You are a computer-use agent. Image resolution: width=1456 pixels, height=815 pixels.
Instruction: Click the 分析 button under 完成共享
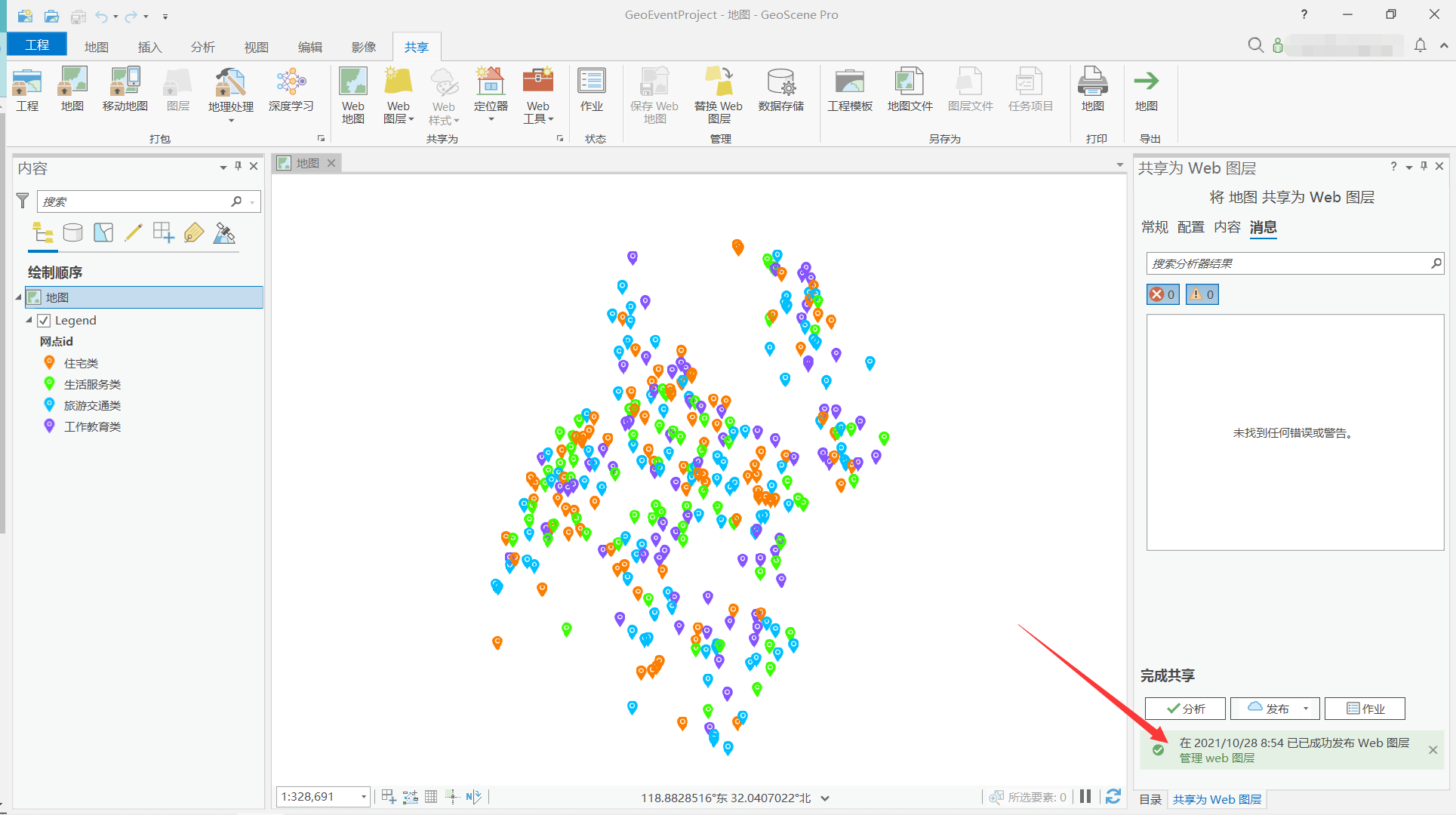(x=1184, y=708)
